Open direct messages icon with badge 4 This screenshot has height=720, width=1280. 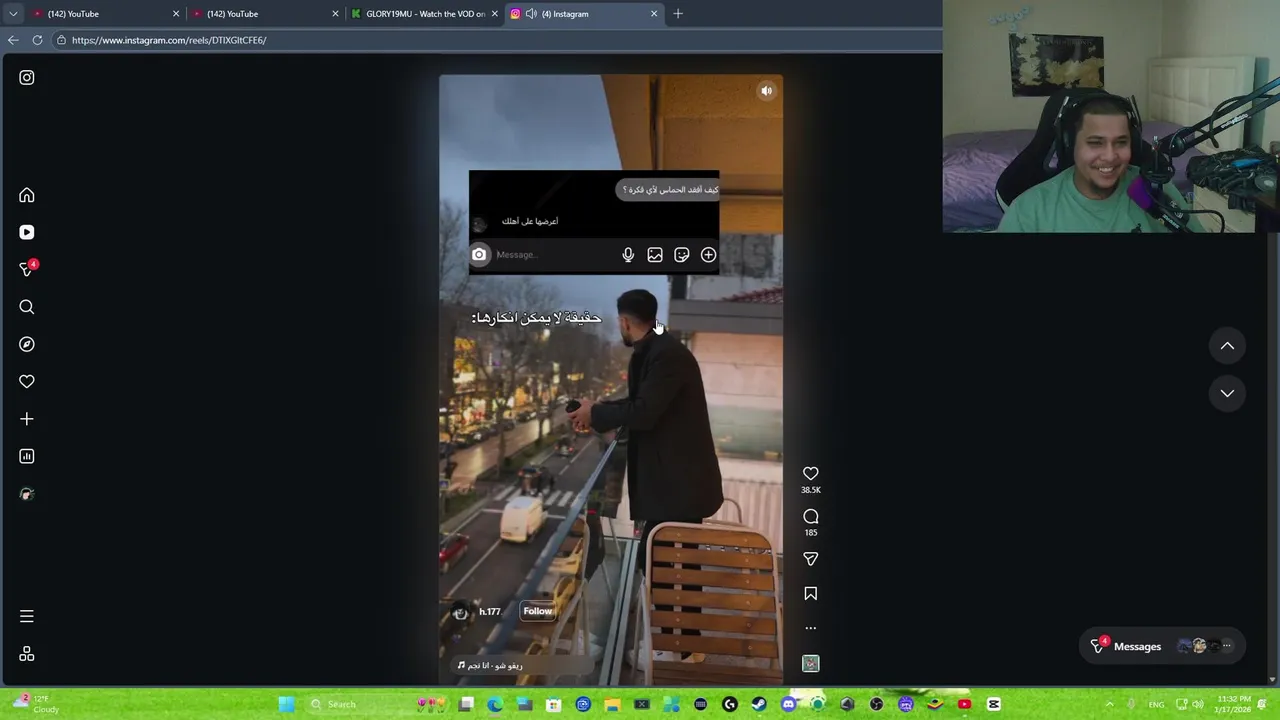[27, 269]
